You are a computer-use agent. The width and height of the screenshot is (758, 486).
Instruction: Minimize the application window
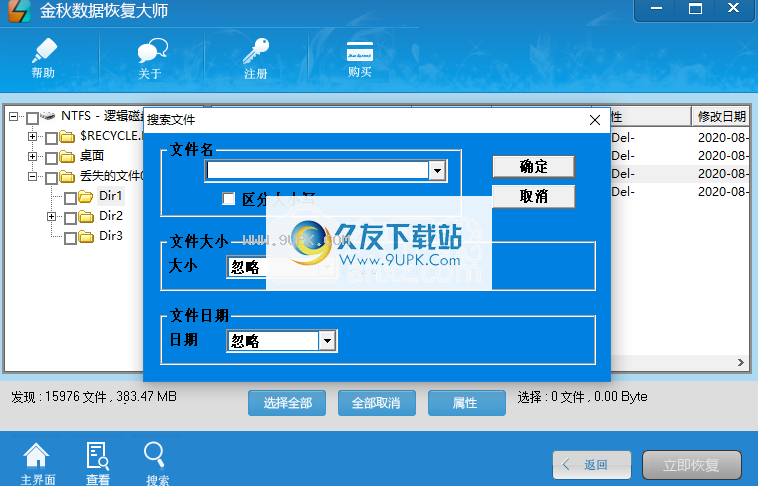[656, 9]
